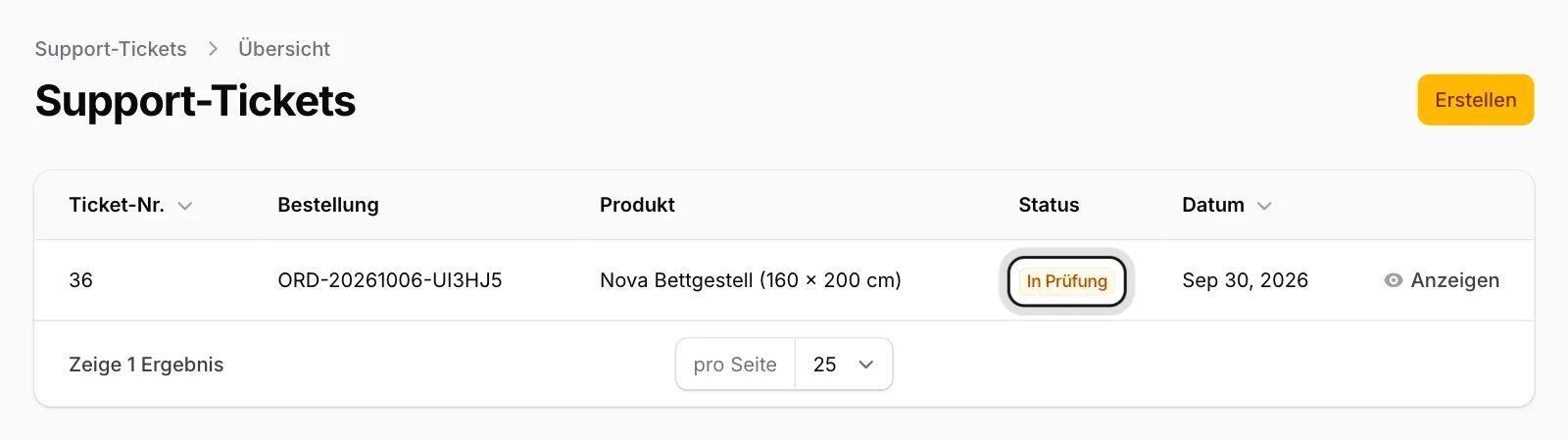Screen dimensions: 1568x440
Task: Click the eye icon next to Anzeigen
Action: coord(1393,280)
